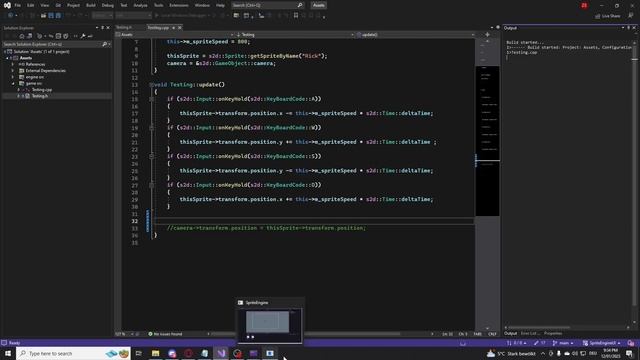Viewport: 640px width, 360px height.
Task: Collapse the Assets project node
Action: click(7, 58)
